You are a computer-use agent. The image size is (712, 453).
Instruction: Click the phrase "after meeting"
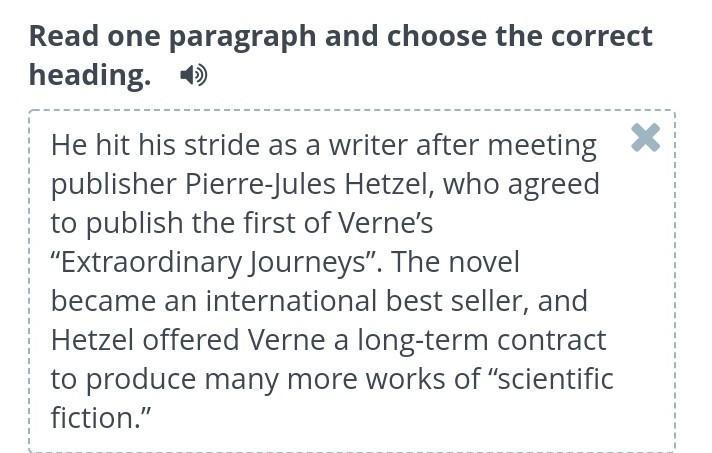click(x=506, y=146)
